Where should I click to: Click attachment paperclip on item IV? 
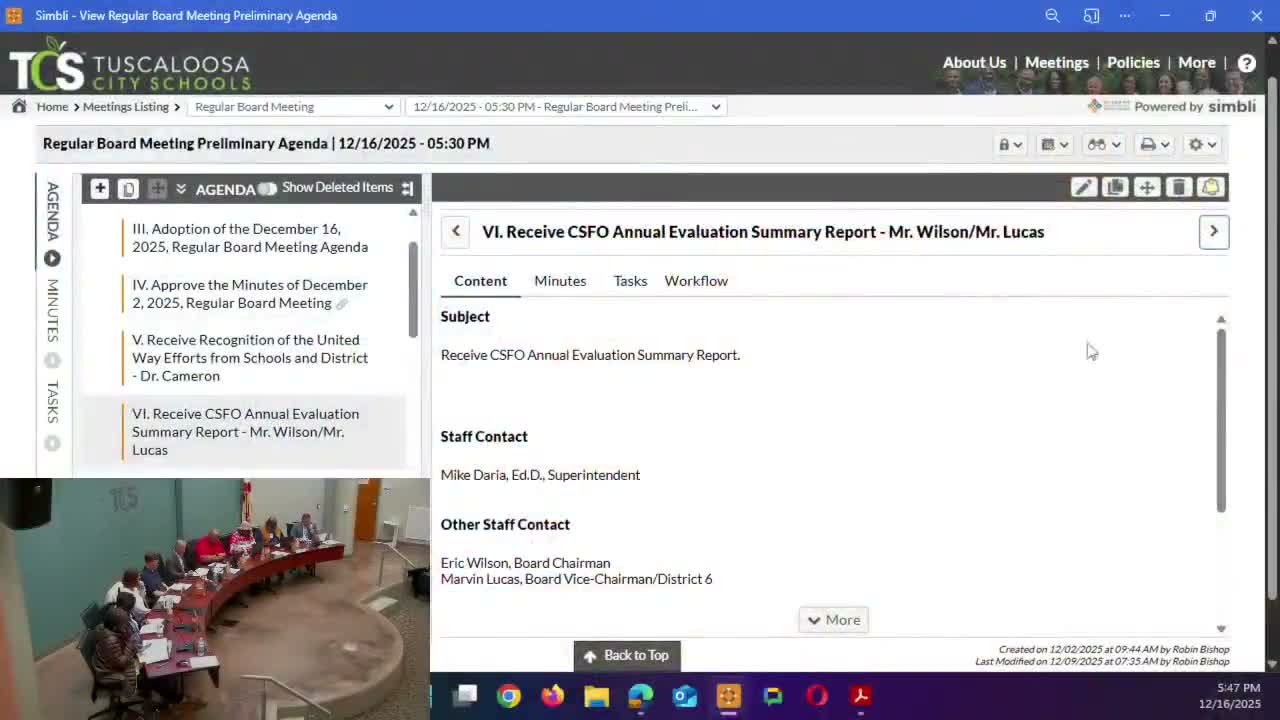coord(342,304)
